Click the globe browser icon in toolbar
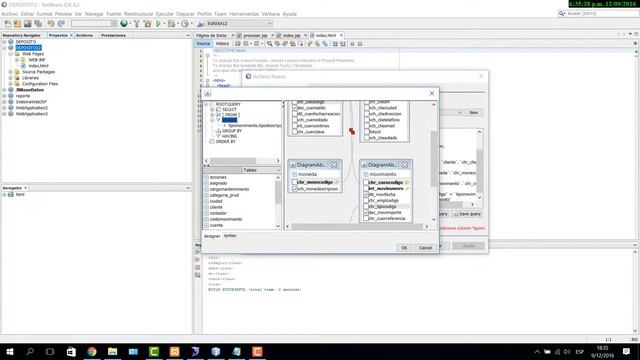Screen dimensions: 640x360 point(124,24)
